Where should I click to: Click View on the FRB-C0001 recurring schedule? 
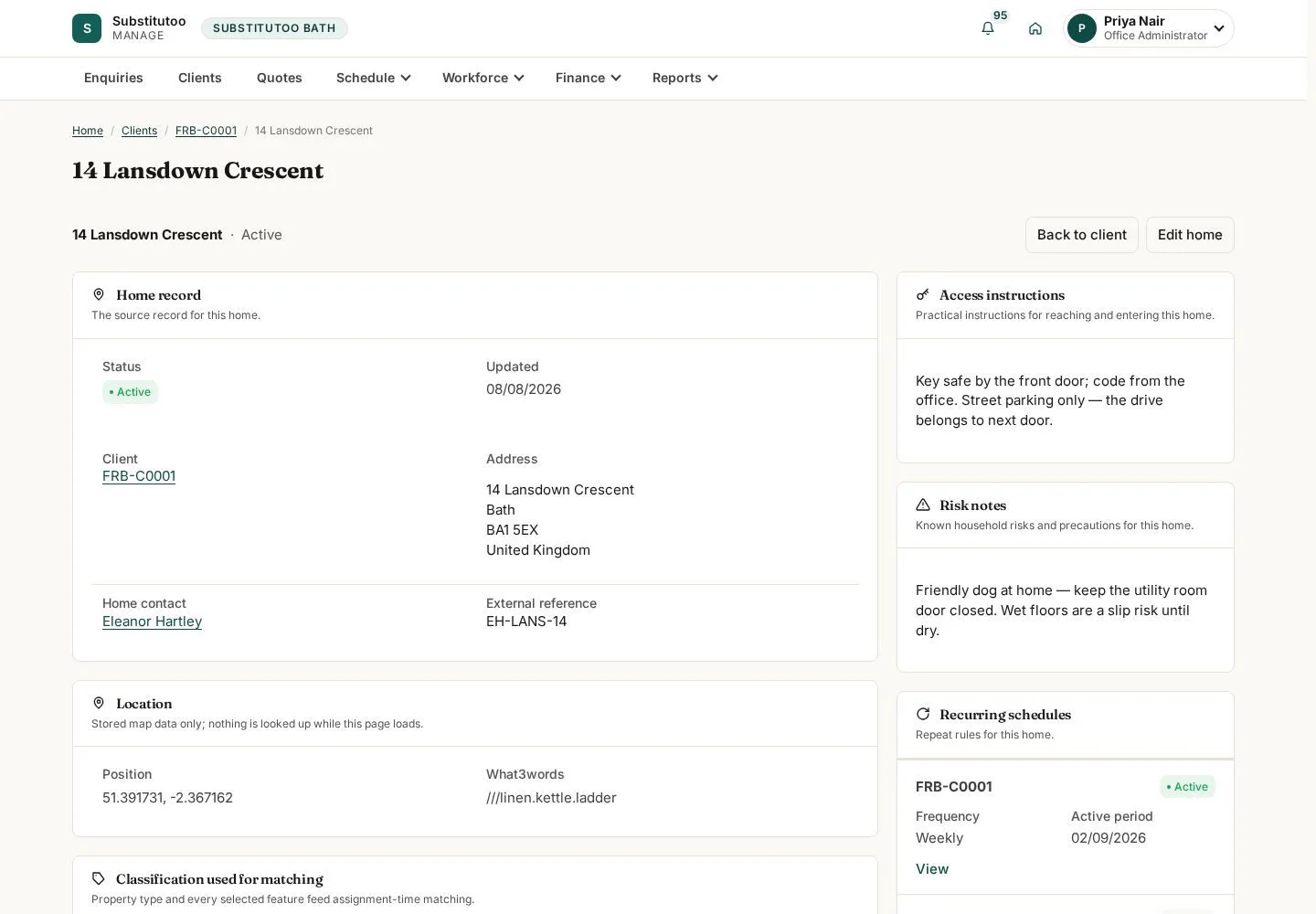[x=932, y=869]
